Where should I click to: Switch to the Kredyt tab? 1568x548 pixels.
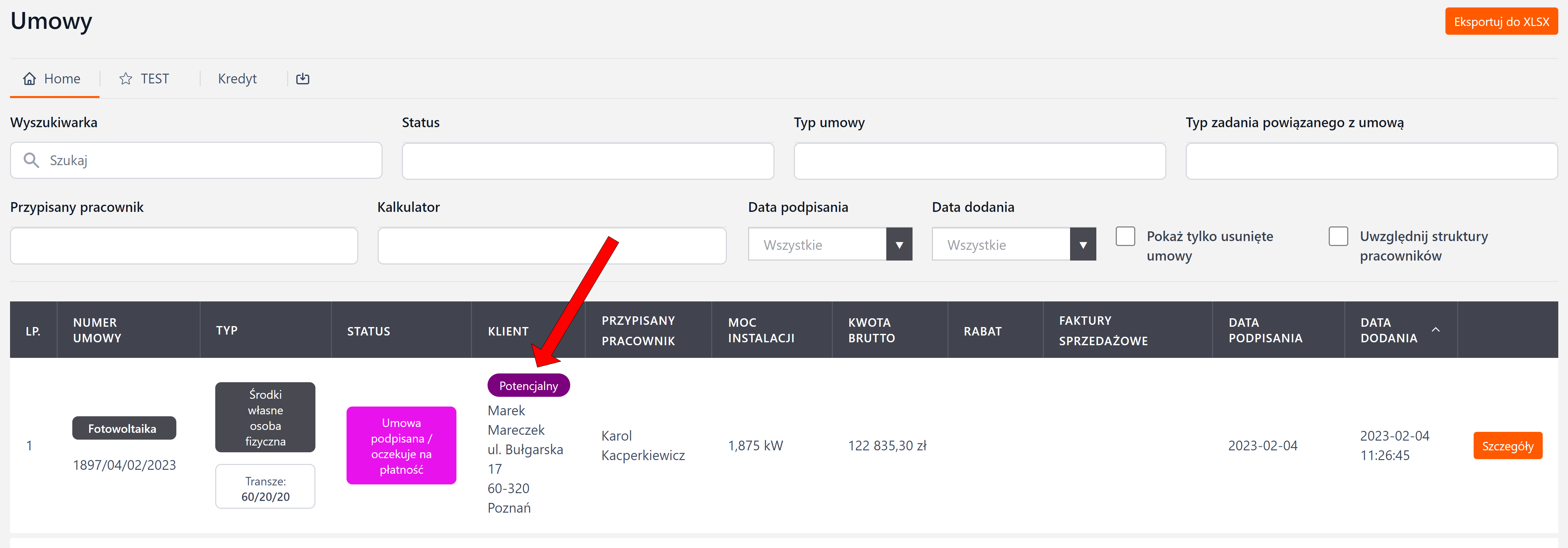click(x=237, y=79)
